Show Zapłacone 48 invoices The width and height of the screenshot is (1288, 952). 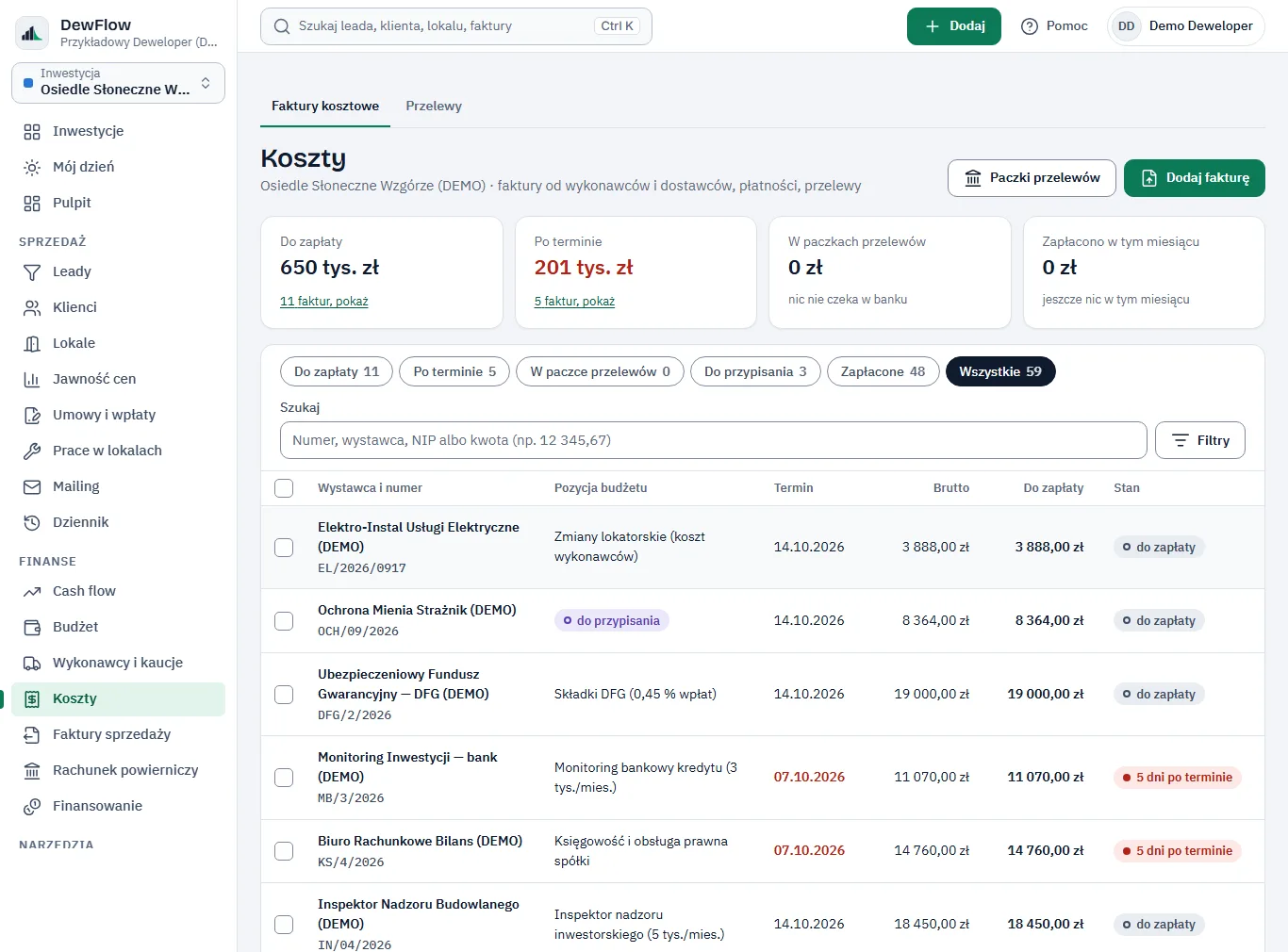point(883,371)
